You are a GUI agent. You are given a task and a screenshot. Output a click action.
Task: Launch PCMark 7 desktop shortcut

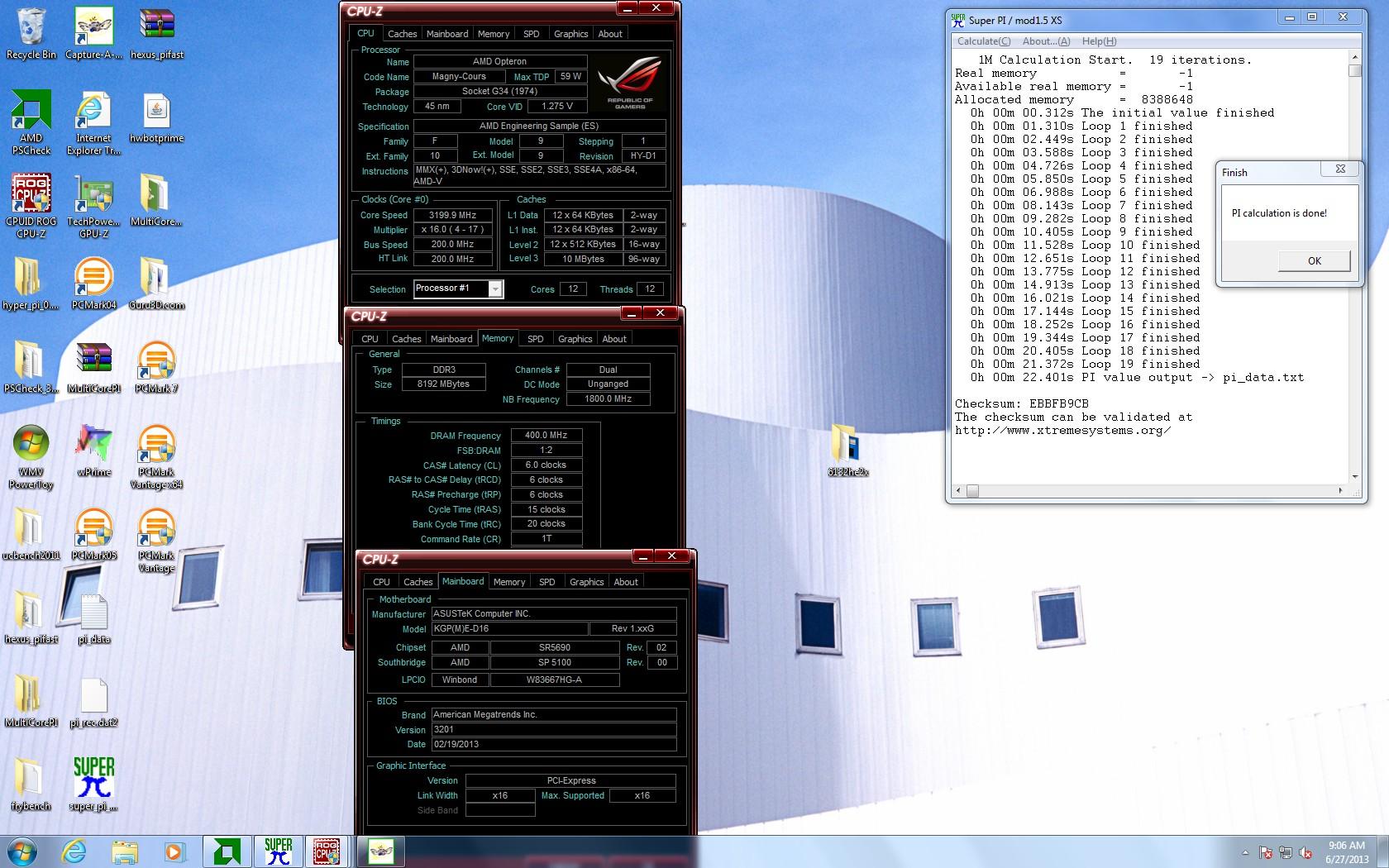[x=156, y=367]
